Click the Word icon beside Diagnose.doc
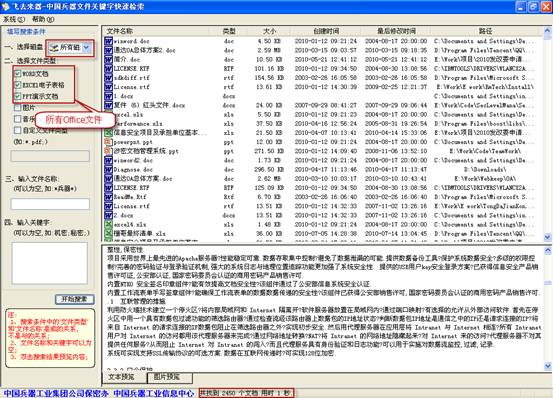The image size is (553, 398). click(108, 170)
